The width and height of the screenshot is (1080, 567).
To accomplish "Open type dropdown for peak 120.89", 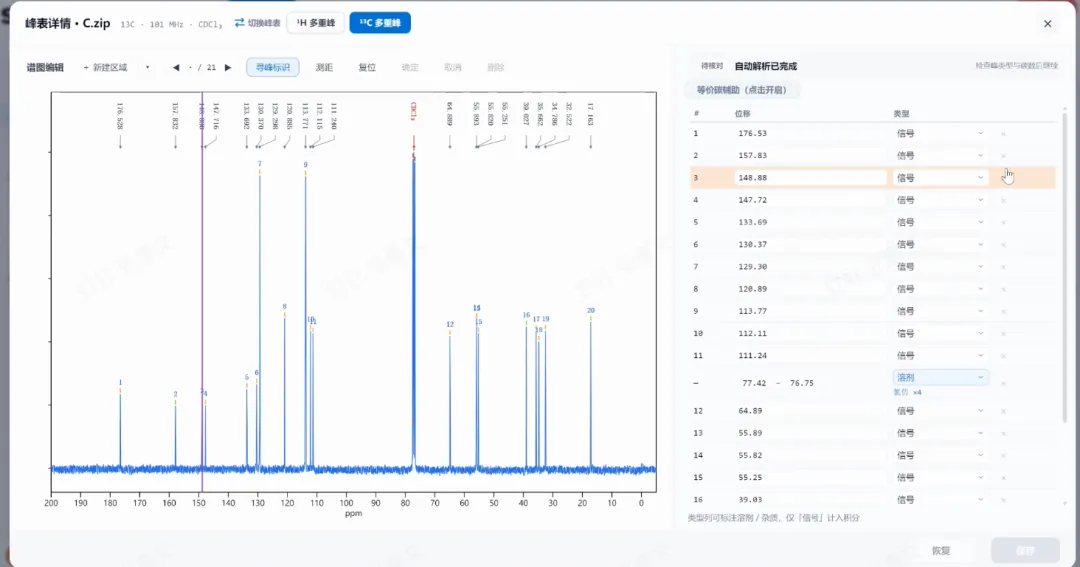I will [x=940, y=289].
